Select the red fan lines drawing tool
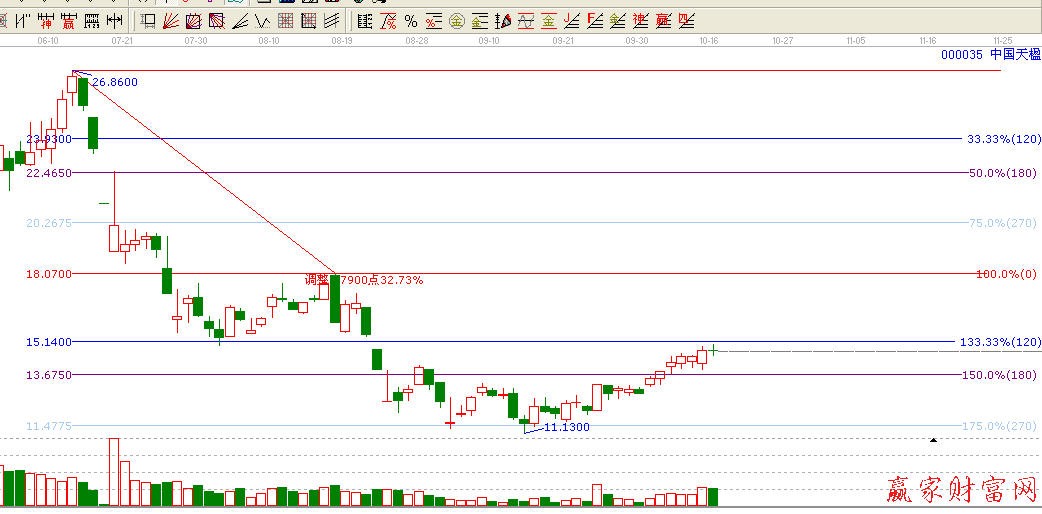 point(170,21)
